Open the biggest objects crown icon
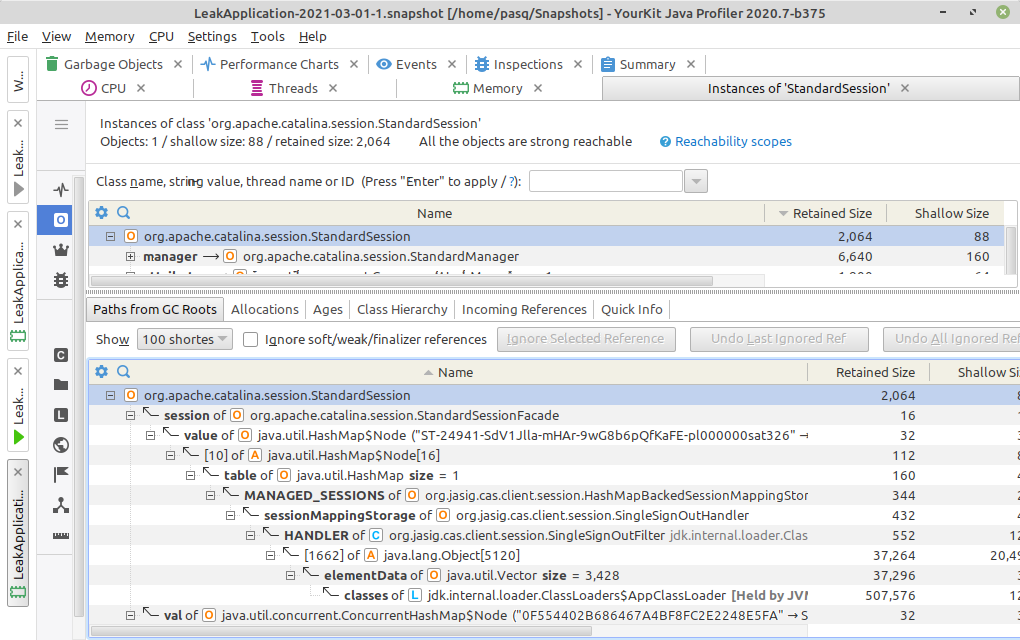 pos(60,250)
